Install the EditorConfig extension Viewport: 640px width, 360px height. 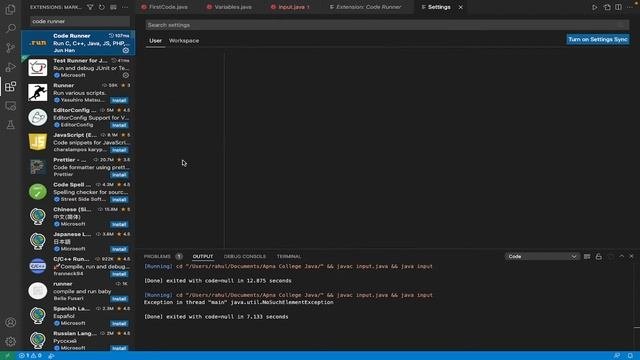pos(119,125)
